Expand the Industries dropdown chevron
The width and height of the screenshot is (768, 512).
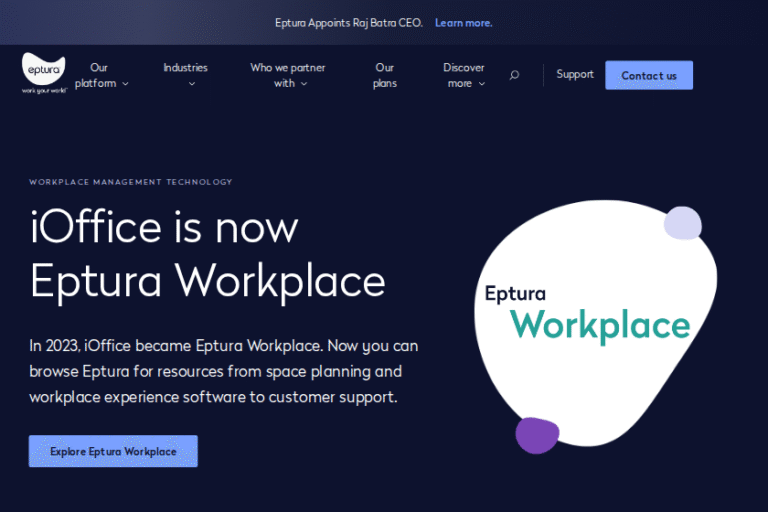[x=192, y=84]
